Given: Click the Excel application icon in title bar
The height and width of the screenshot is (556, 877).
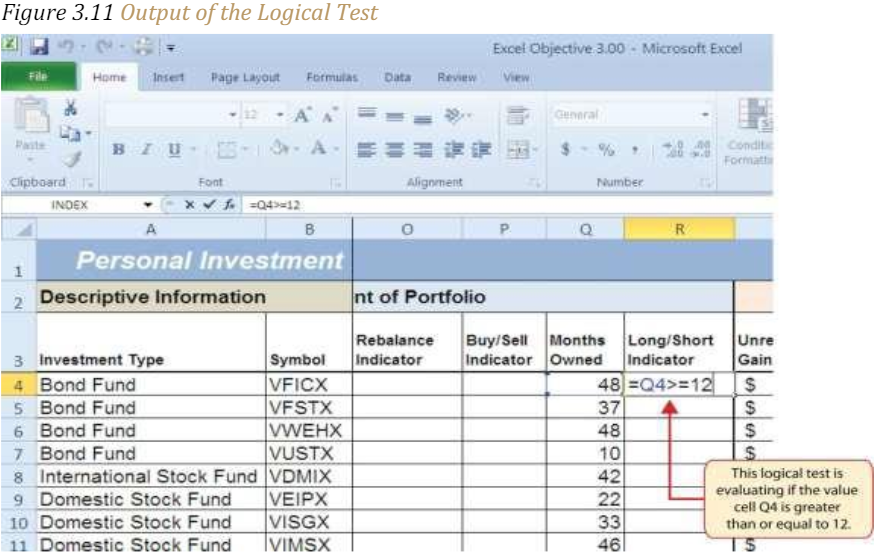Looking at the screenshot, I should coord(10,44).
